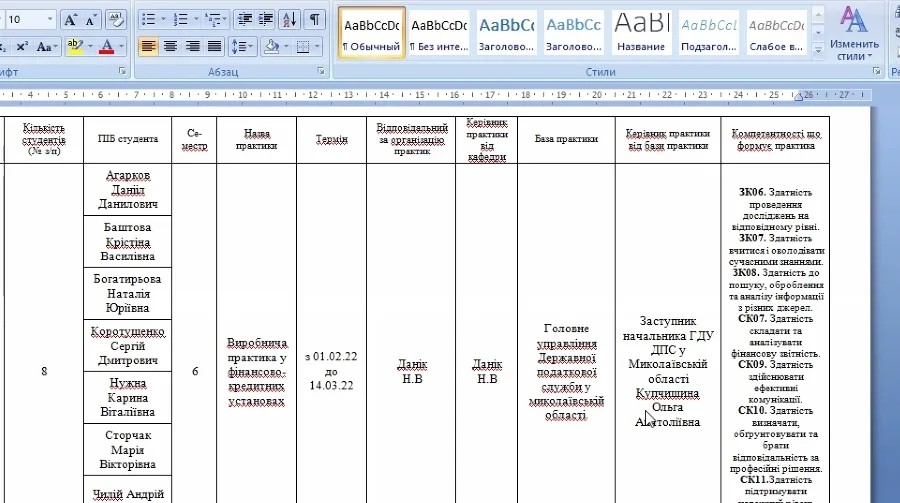Open the Абзац paragraph dialog launcher

[x=321, y=72]
